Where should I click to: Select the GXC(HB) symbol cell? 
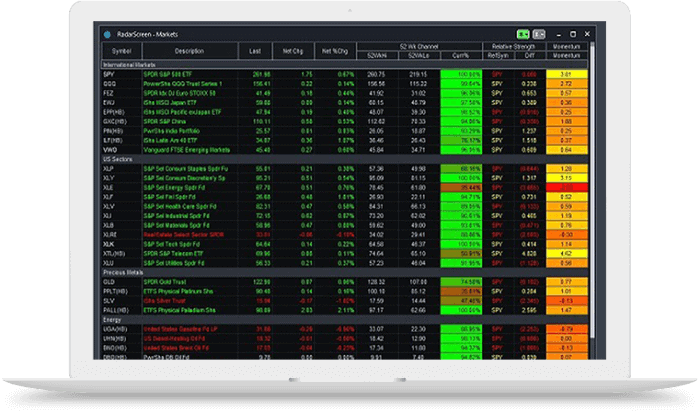pyautogui.click(x=121, y=121)
